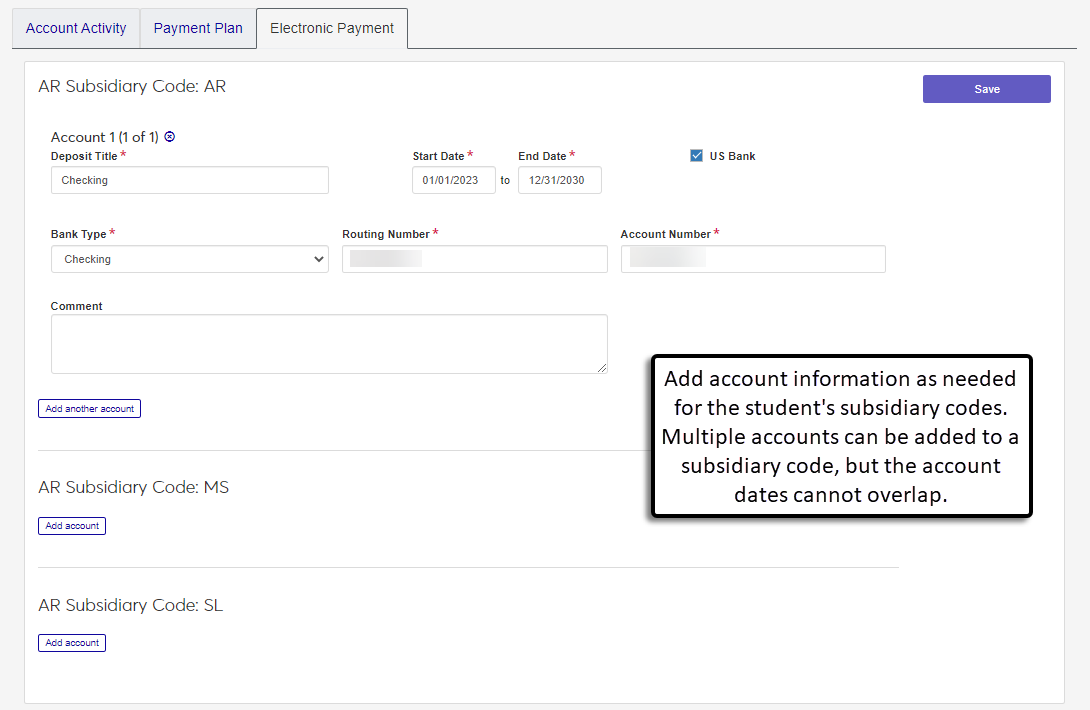Remove Account 1 using the circled x icon

169,137
